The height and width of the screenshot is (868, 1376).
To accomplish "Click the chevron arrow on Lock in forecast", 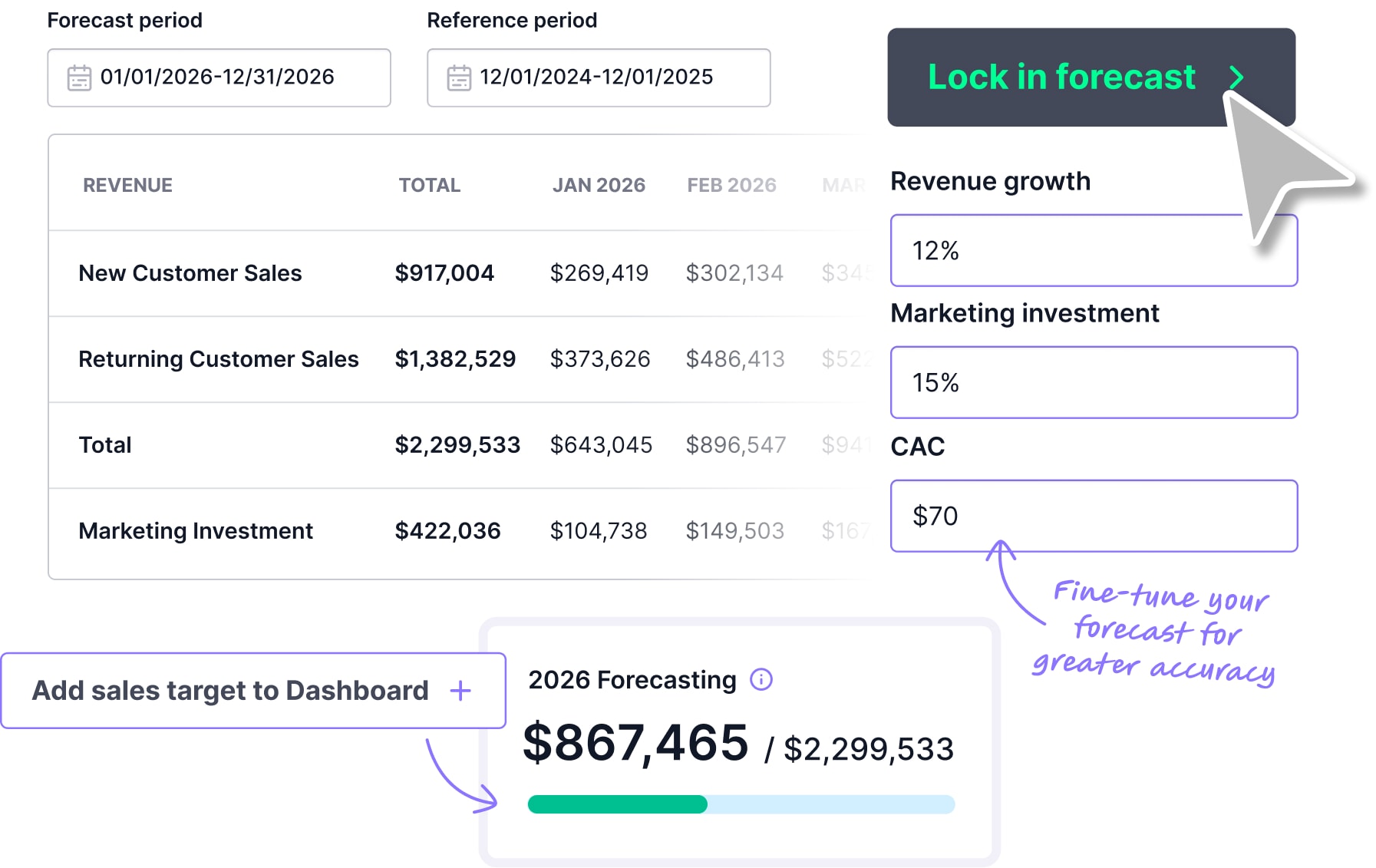I will coord(1236,77).
